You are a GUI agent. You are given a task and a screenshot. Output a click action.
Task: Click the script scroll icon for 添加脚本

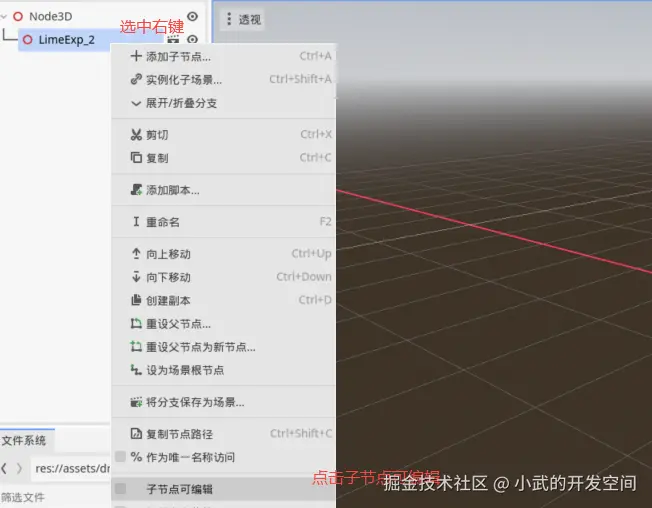click(x=136, y=190)
